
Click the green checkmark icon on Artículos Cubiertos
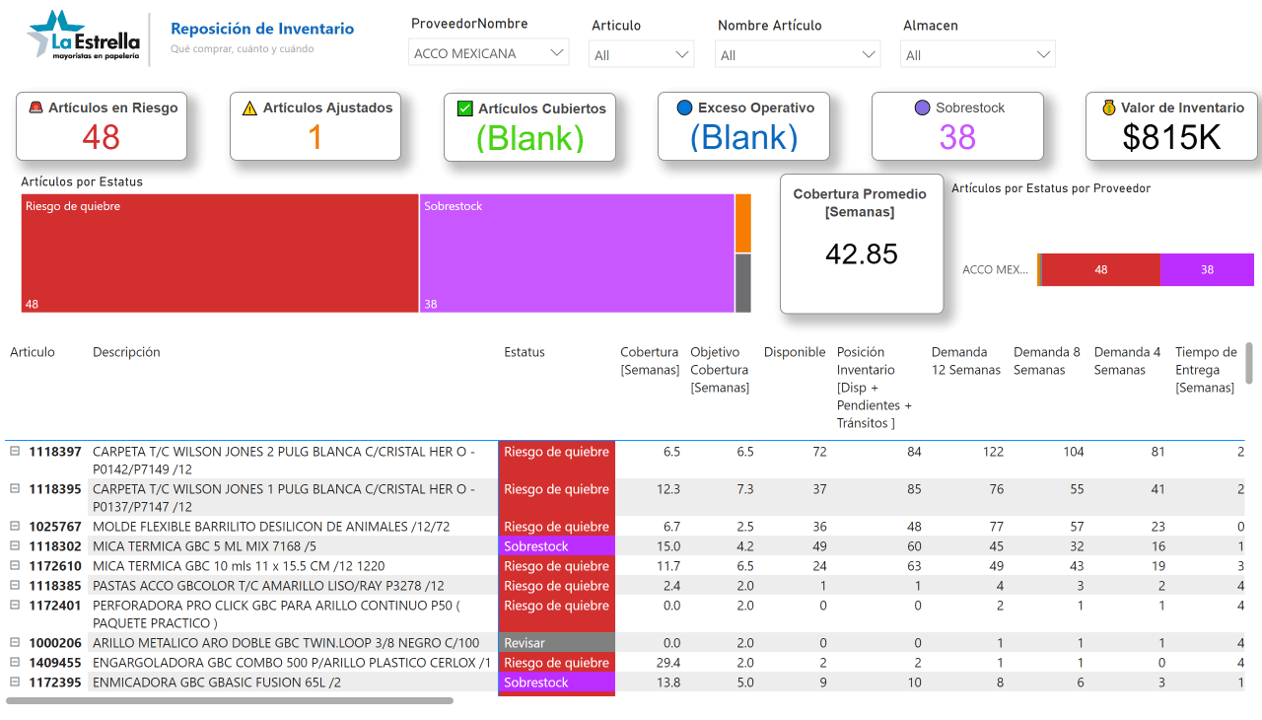(x=465, y=108)
